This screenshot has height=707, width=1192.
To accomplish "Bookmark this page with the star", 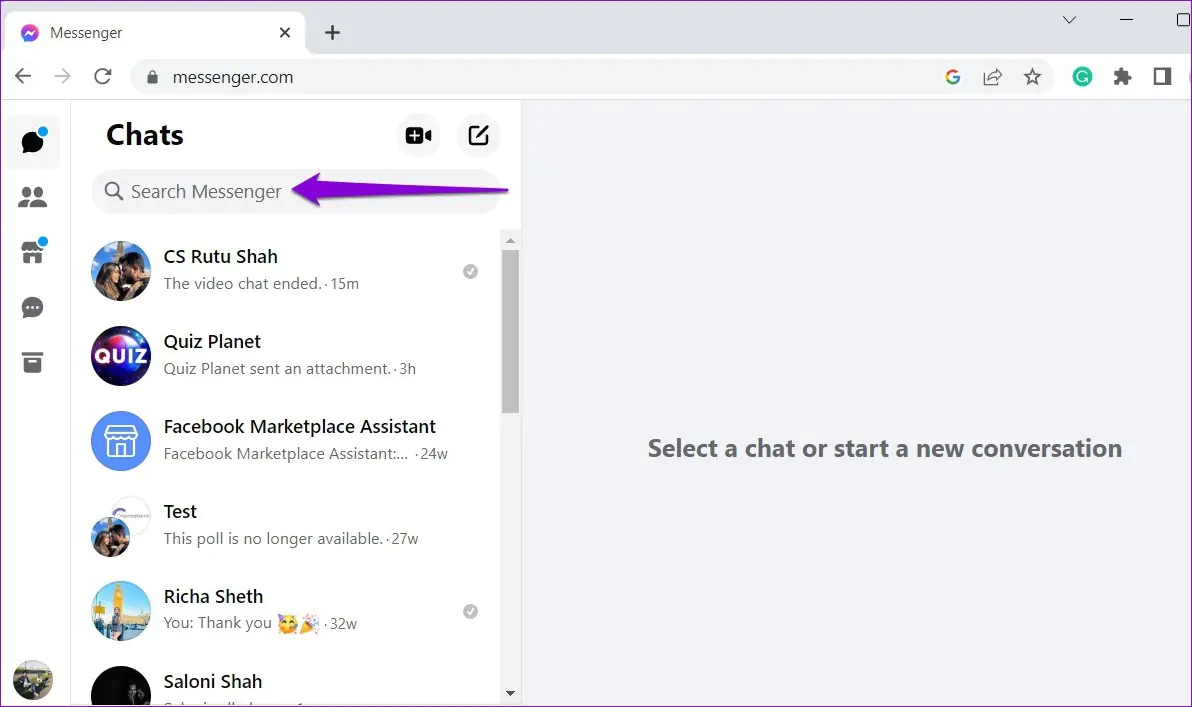I will pyautogui.click(x=1032, y=76).
